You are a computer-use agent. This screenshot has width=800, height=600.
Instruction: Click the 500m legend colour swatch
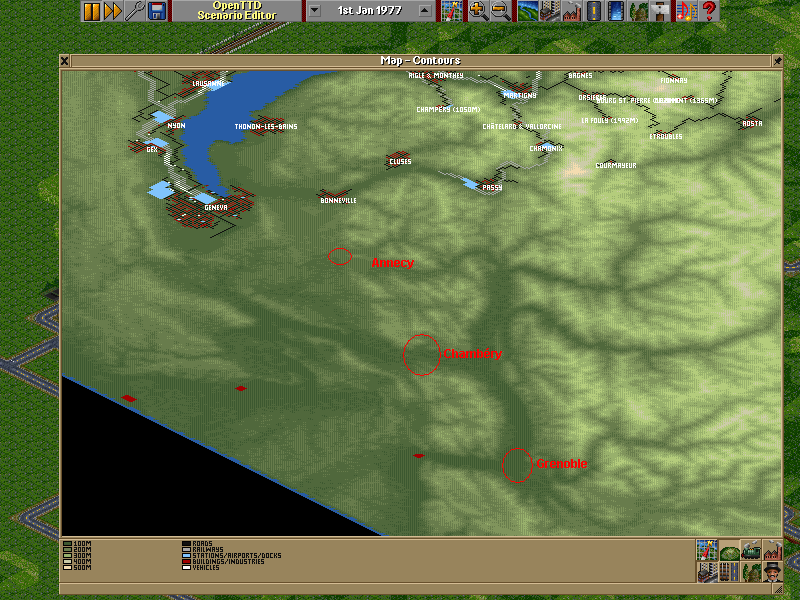click(x=67, y=567)
